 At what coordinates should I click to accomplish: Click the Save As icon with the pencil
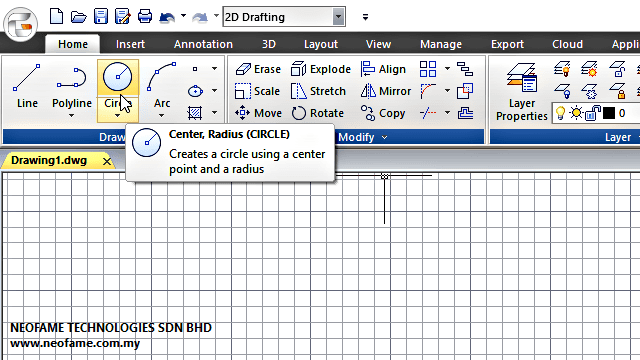pos(123,17)
